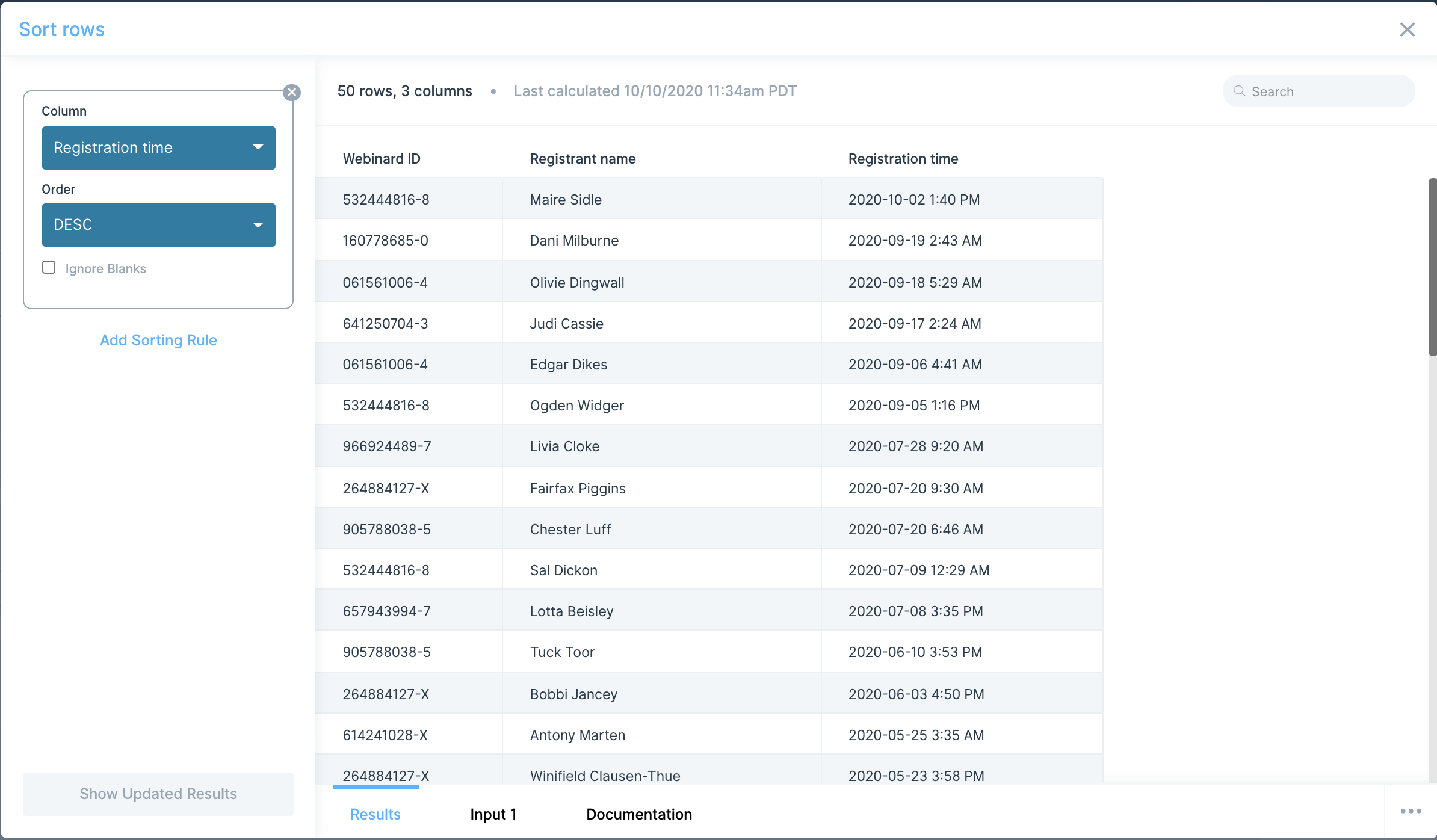This screenshot has width=1437, height=840.
Task: Open the three-dots more options menu
Action: (1411, 811)
